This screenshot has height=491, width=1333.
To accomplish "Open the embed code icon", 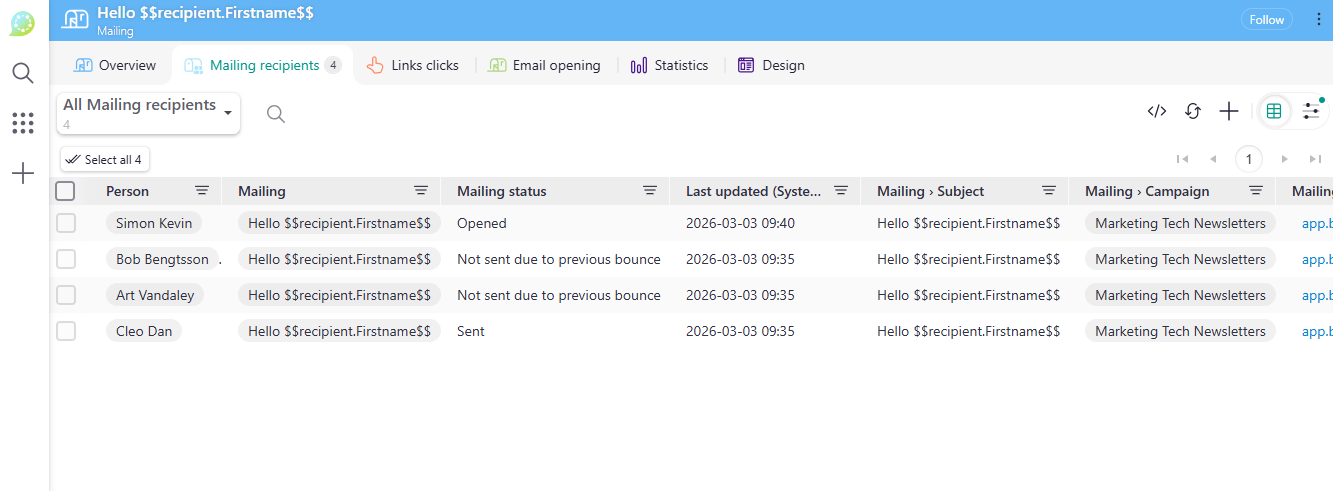I will (x=1157, y=112).
